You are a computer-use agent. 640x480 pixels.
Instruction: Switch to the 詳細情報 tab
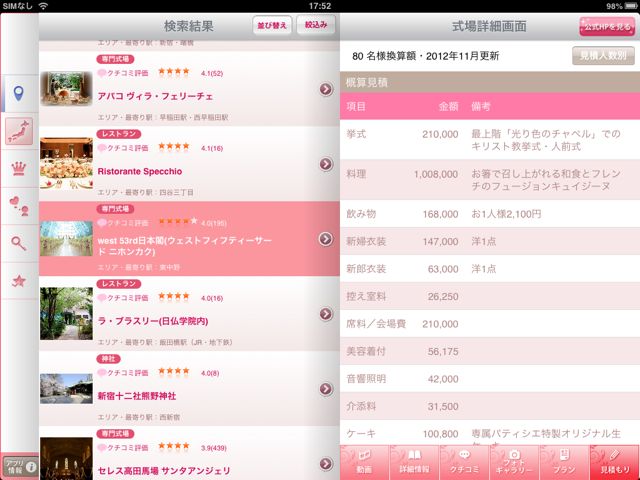click(x=414, y=462)
